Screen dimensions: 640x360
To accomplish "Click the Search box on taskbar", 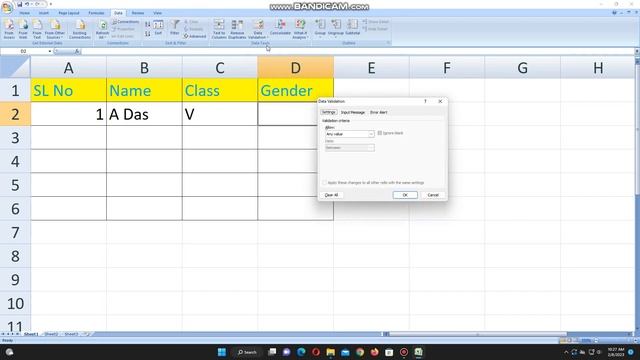I will [x=247, y=352].
